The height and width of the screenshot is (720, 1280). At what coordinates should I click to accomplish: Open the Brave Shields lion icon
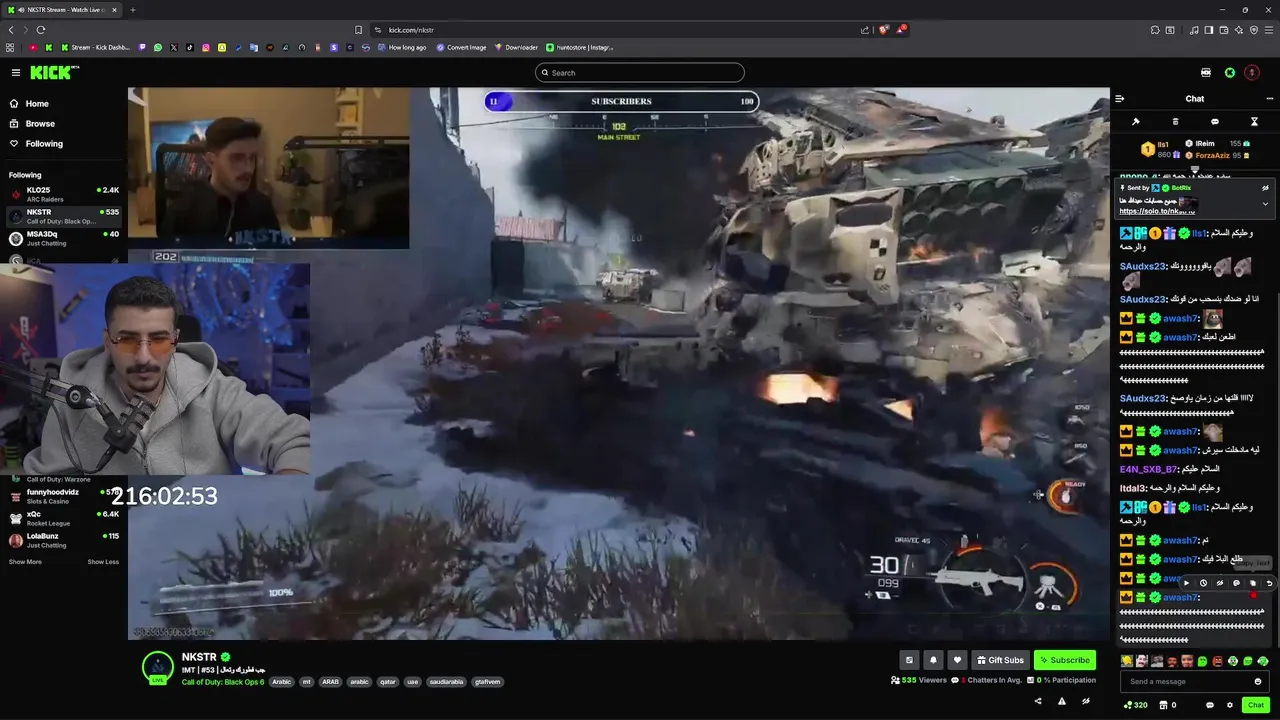tap(883, 30)
